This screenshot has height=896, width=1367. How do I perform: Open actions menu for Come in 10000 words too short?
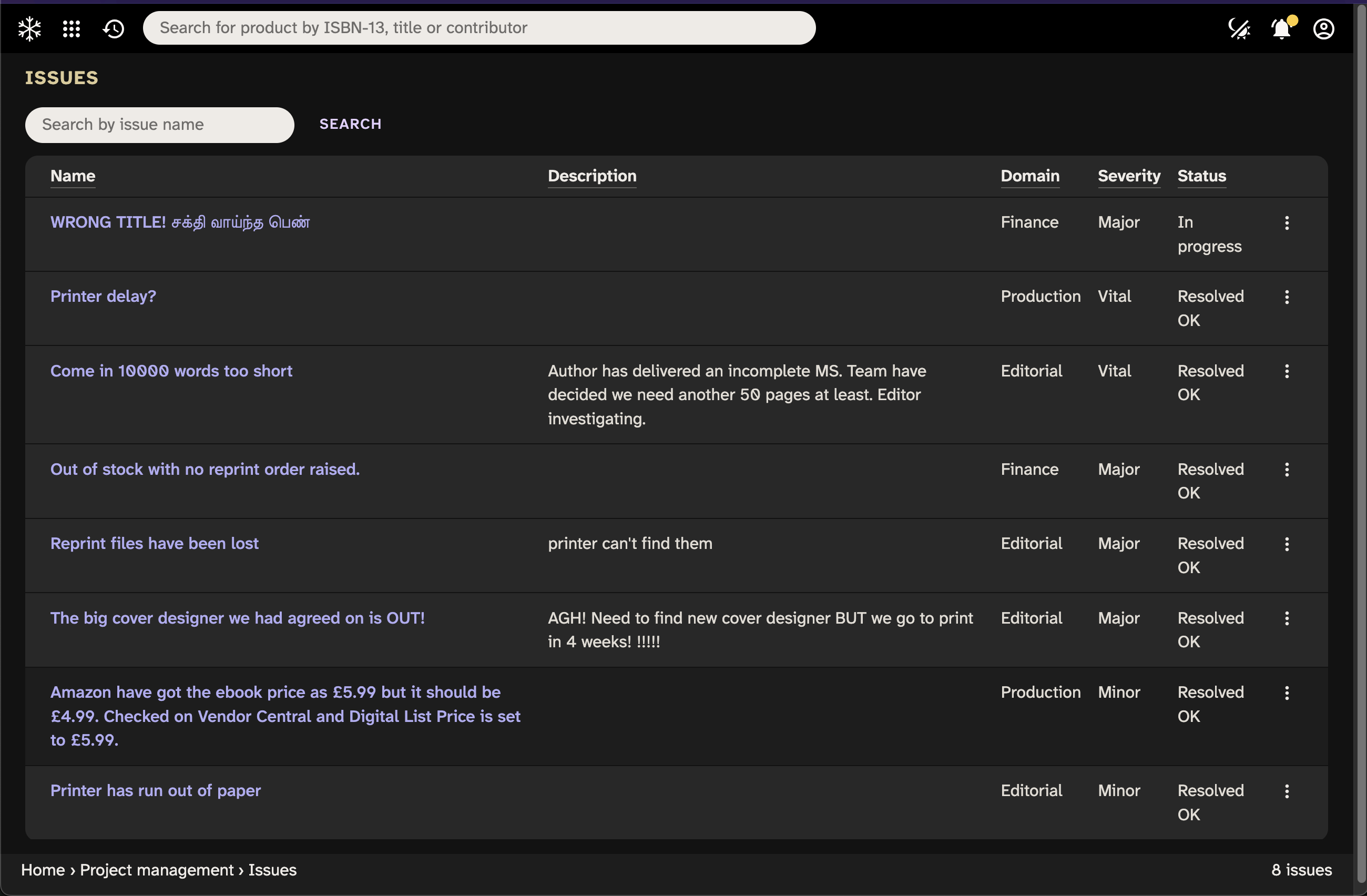click(1287, 372)
